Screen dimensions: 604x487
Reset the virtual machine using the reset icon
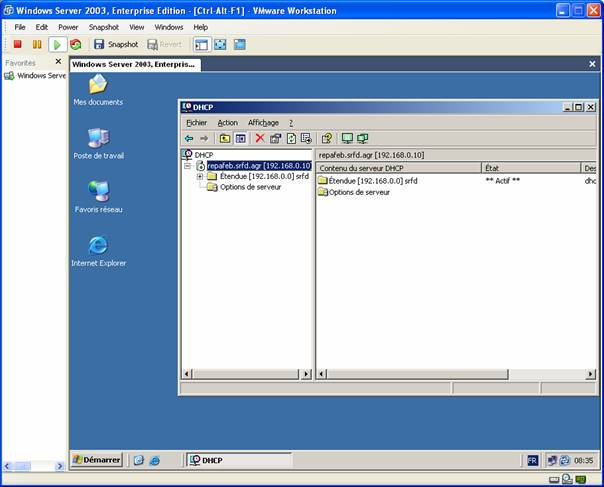[x=76, y=44]
